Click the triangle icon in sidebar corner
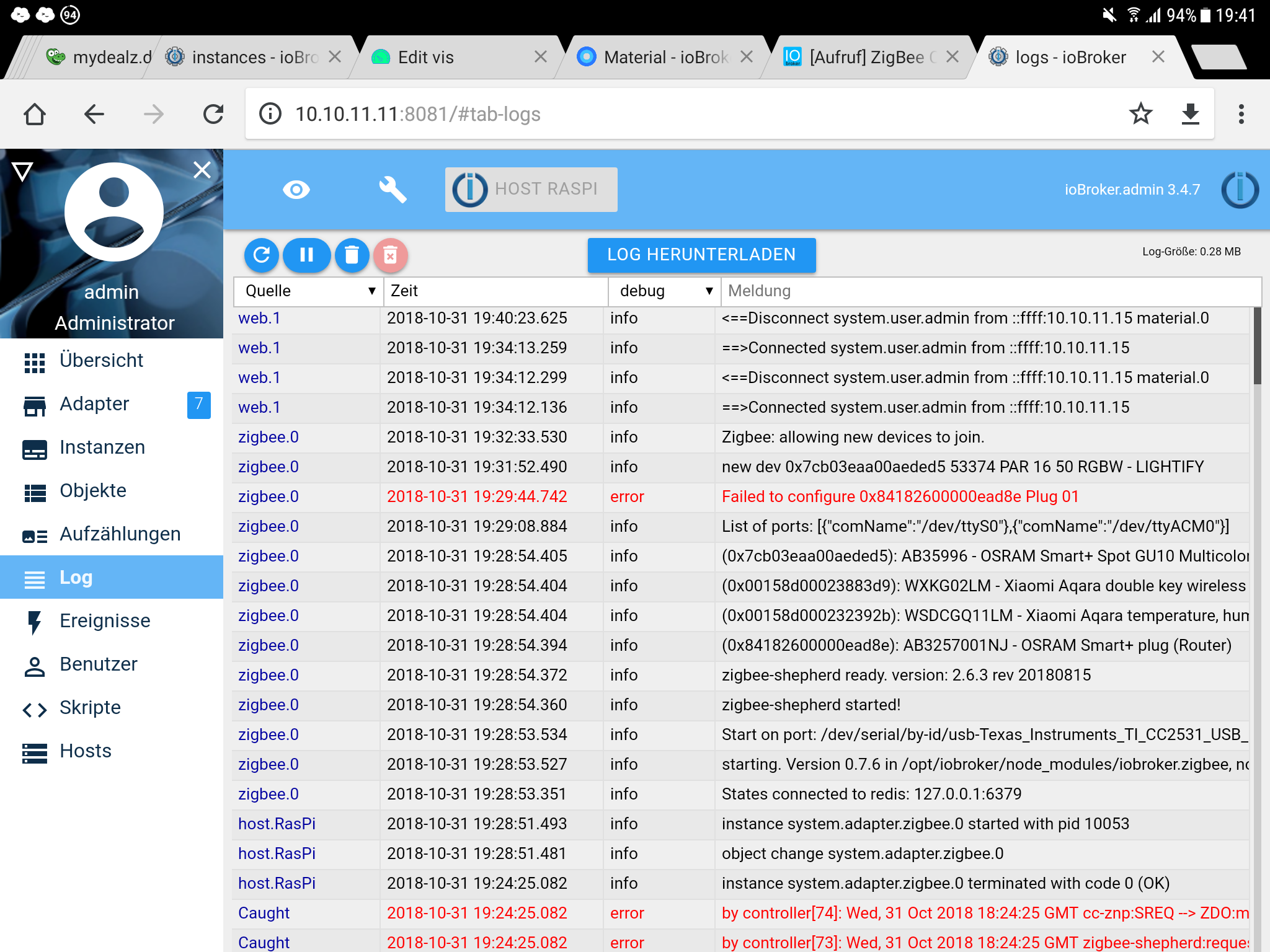1270x952 pixels. click(x=22, y=171)
